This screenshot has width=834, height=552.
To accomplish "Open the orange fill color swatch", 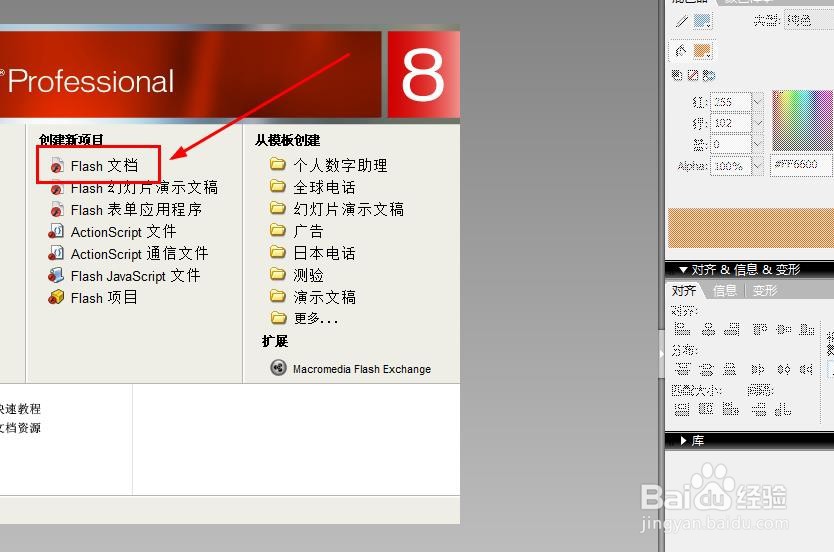I will click(x=703, y=51).
